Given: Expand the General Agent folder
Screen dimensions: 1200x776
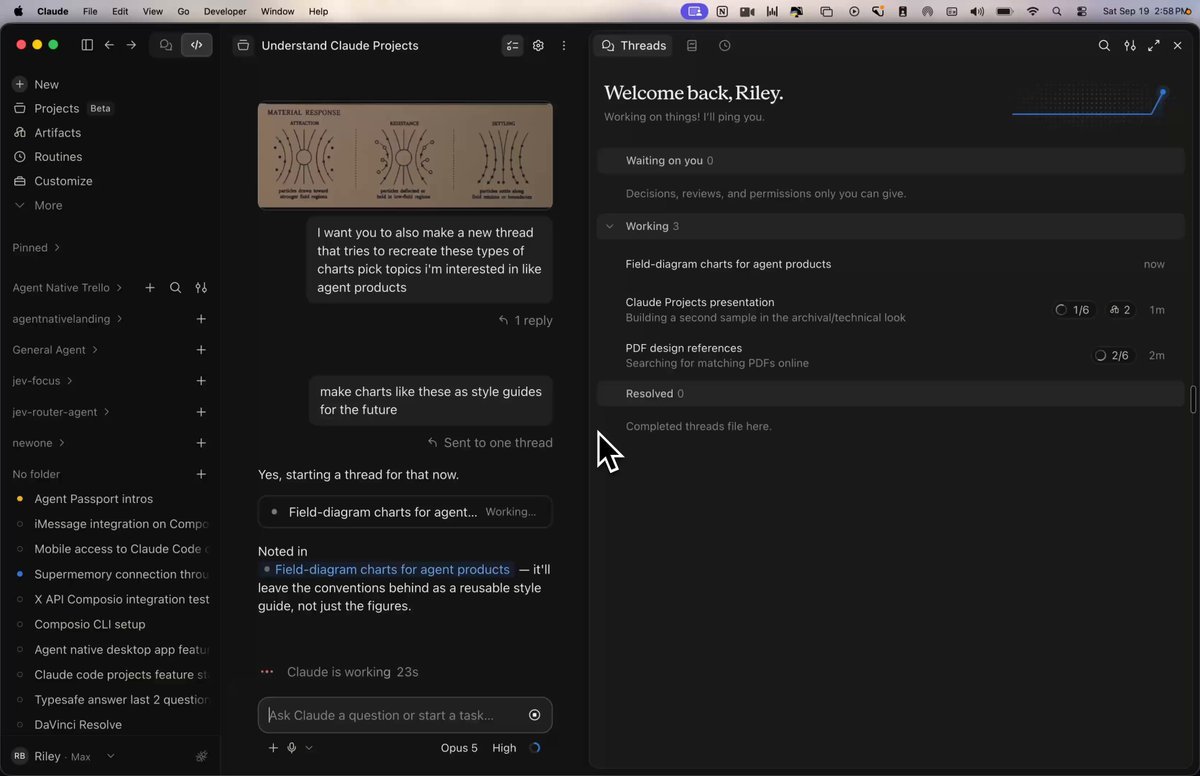Looking at the screenshot, I should click(x=55, y=350).
